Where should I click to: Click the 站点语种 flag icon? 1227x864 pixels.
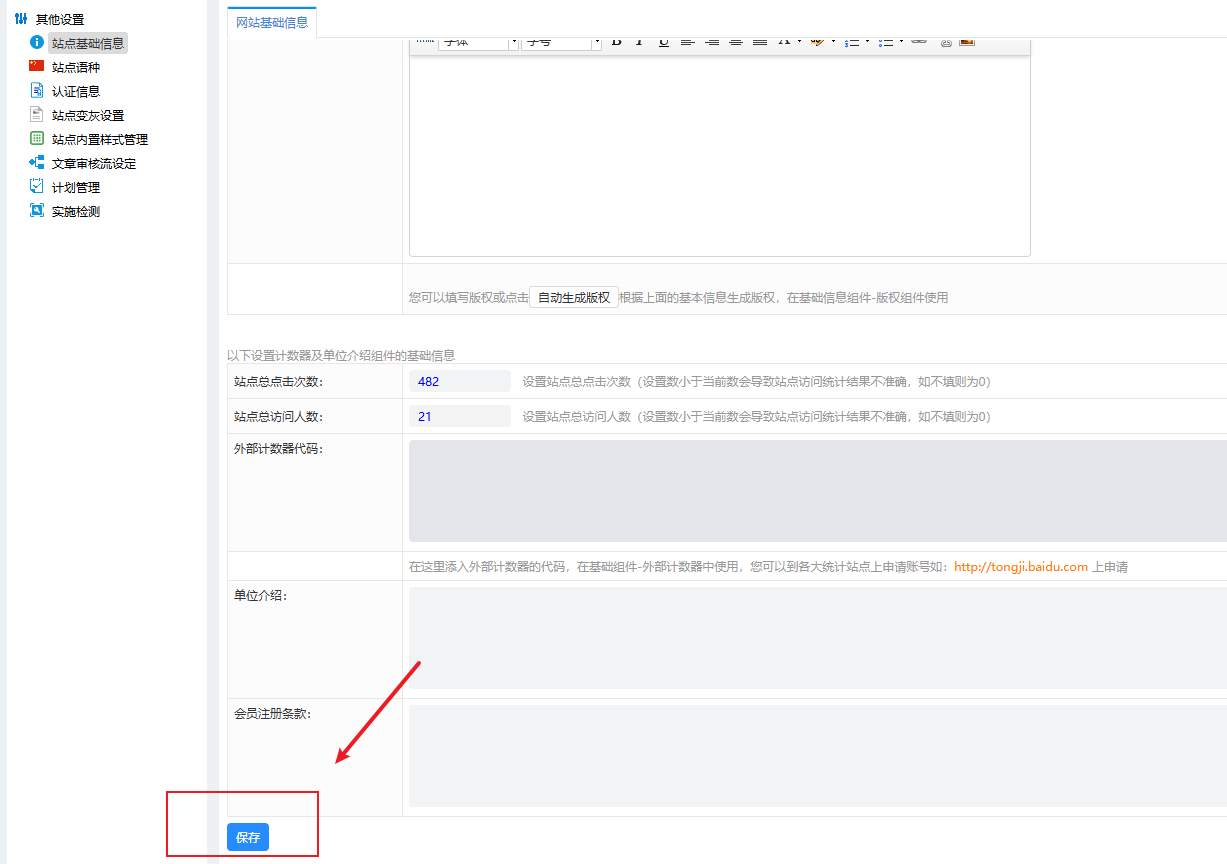click(37, 66)
